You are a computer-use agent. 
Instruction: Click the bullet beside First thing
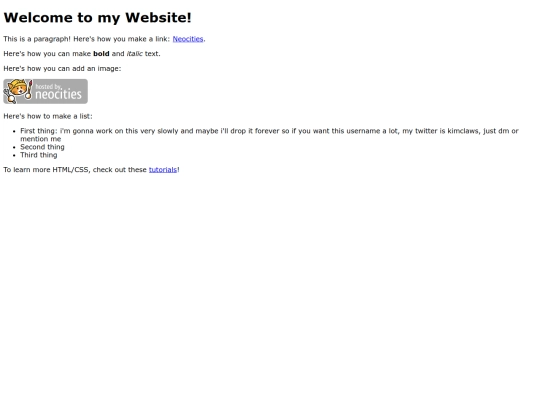click(14, 131)
